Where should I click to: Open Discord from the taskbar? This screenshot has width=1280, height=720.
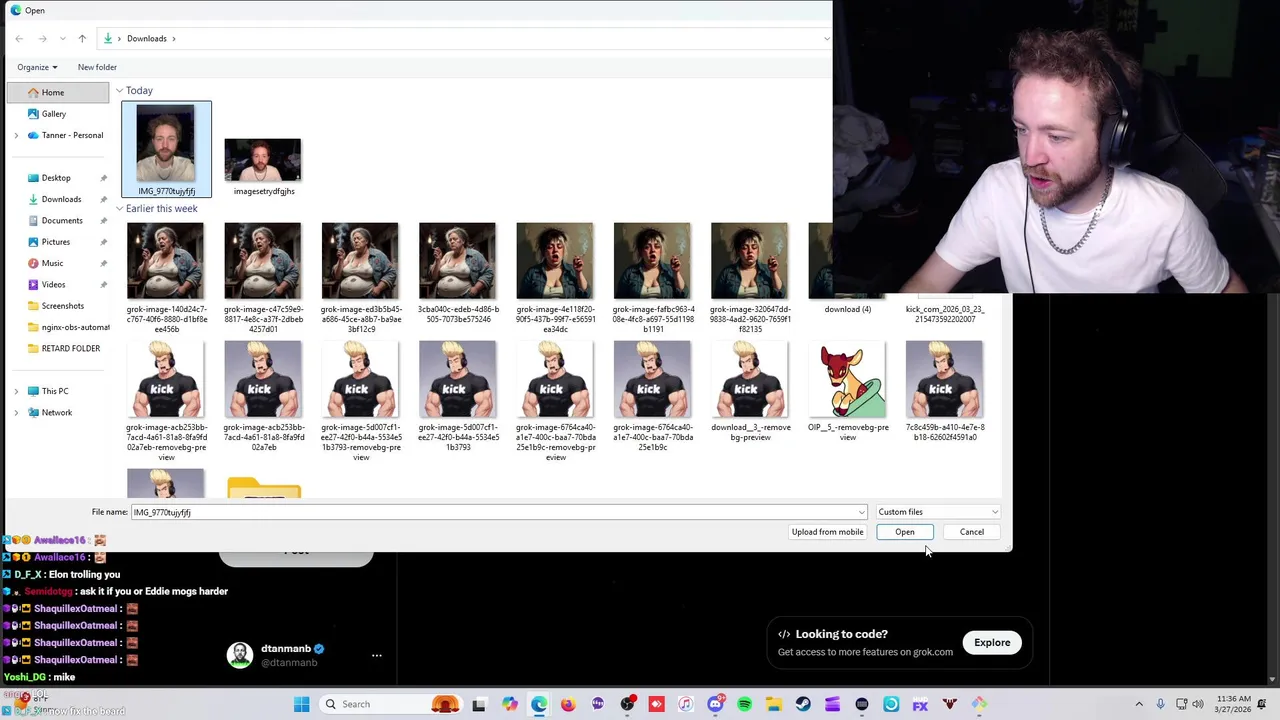click(x=715, y=704)
